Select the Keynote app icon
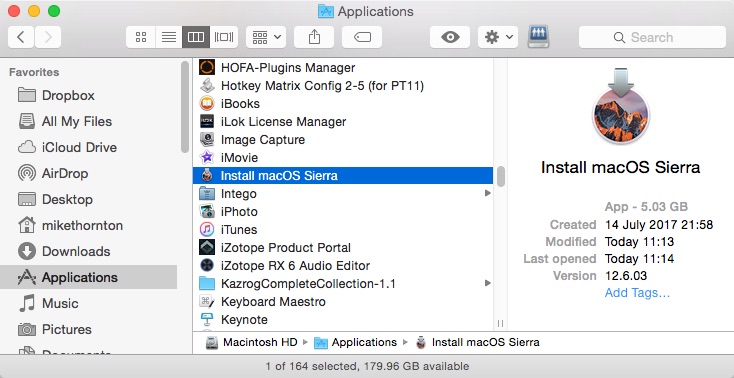734x378 pixels. point(206,319)
